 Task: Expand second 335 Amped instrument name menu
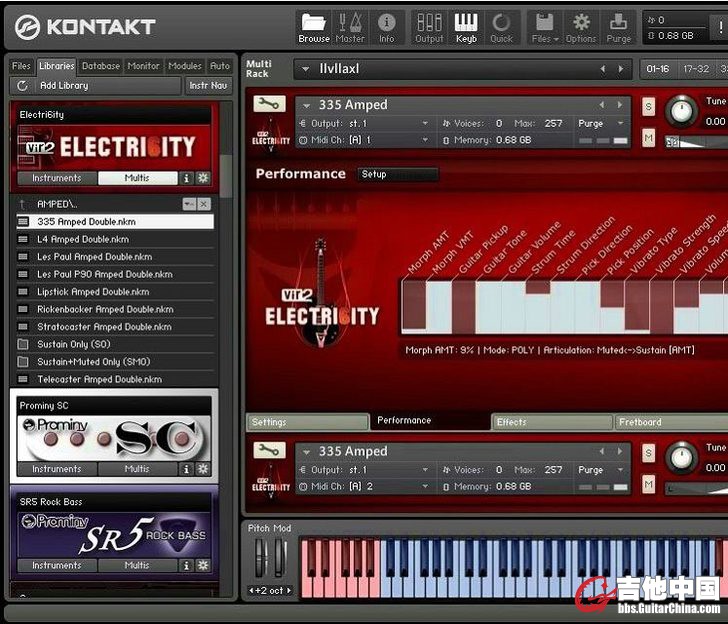click(306, 452)
